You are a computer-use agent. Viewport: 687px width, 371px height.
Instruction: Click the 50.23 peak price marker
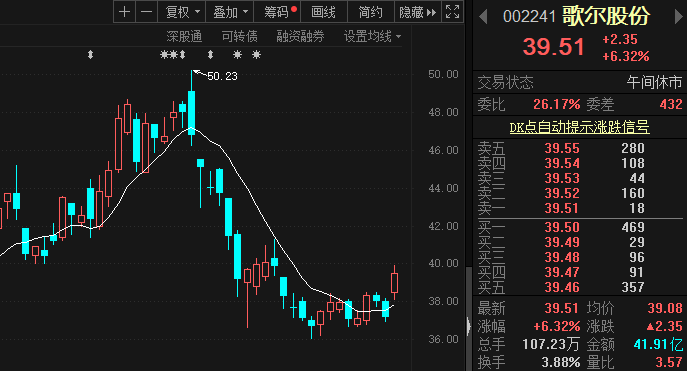[222, 76]
